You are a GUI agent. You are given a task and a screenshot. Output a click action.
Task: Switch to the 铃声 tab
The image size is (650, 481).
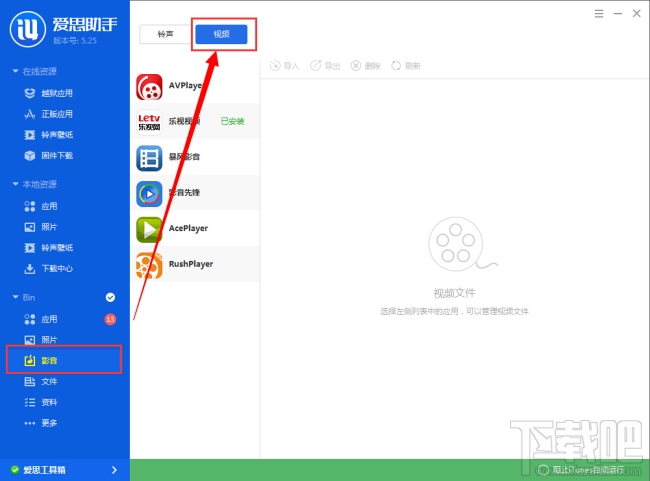click(x=166, y=34)
